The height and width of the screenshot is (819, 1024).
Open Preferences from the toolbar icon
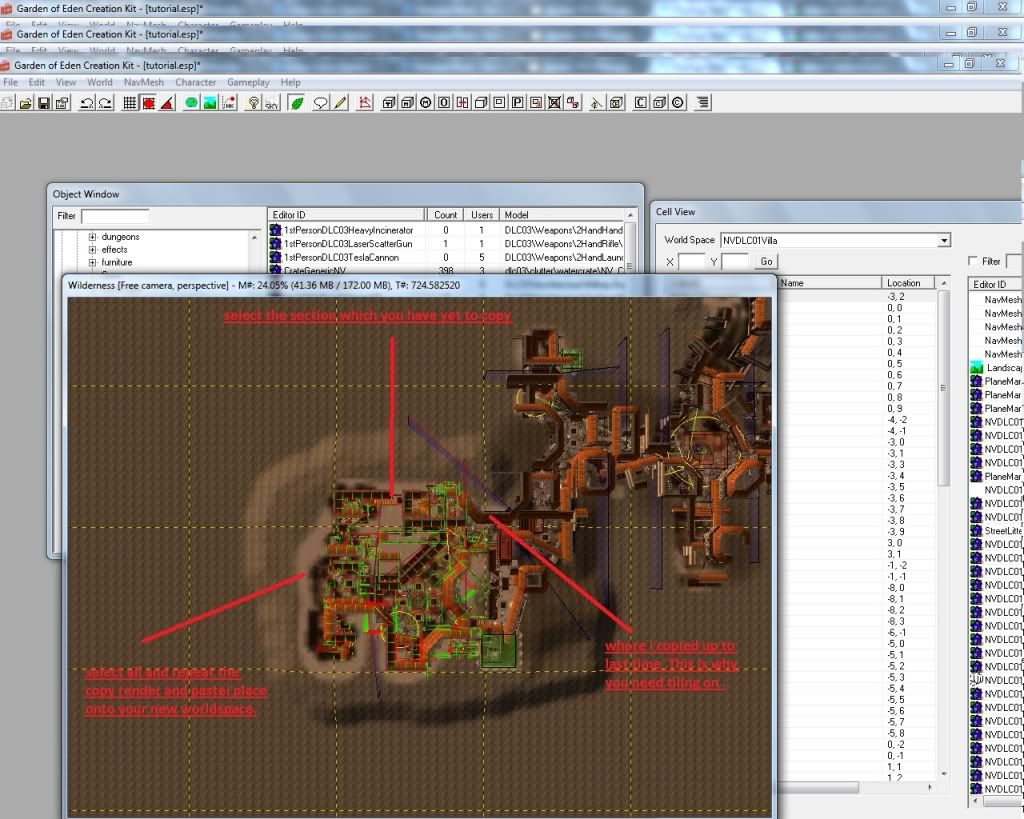62,103
